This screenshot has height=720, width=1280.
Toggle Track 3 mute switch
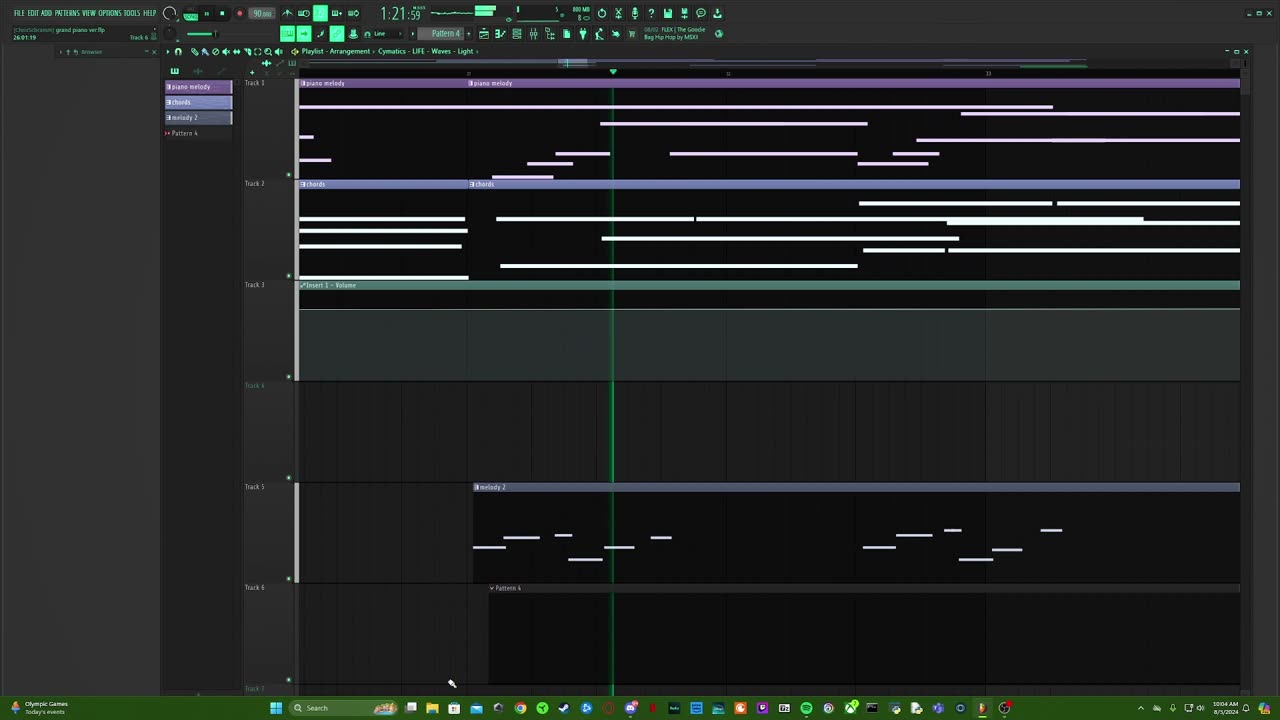289,377
